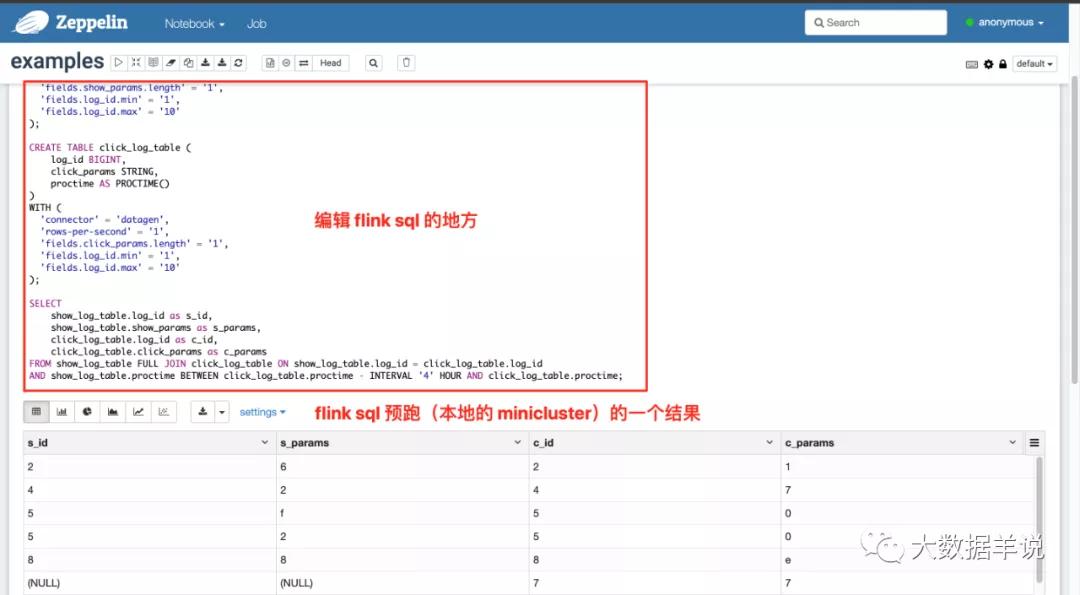The width and height of the screenshot is (1080, 595).
Task: Click the Head revision button
Action: 330,63
